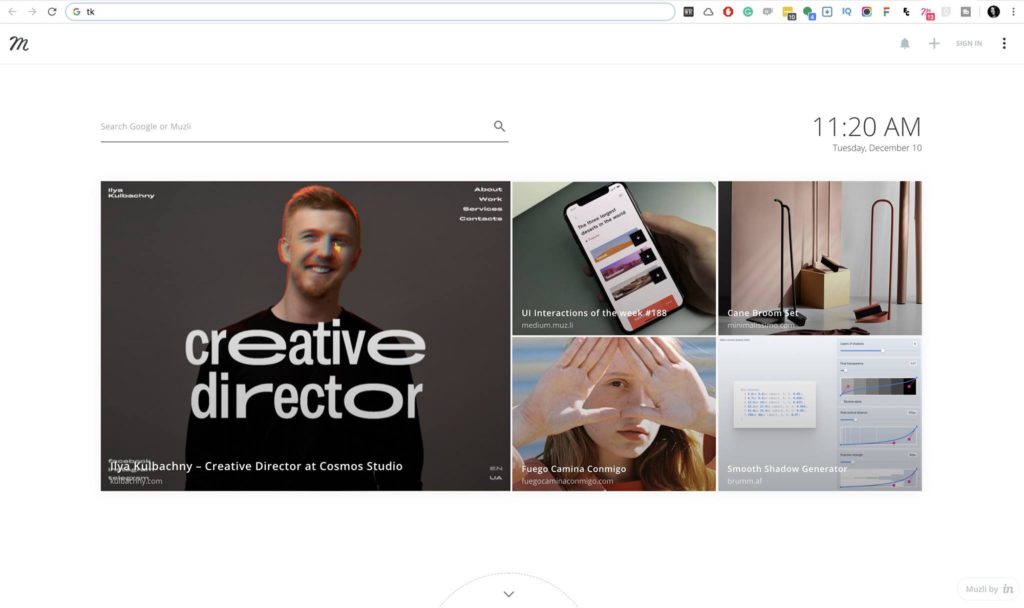
Task: Click the rainbow camera-lens extension icon
Action: [x=867, y=12]
